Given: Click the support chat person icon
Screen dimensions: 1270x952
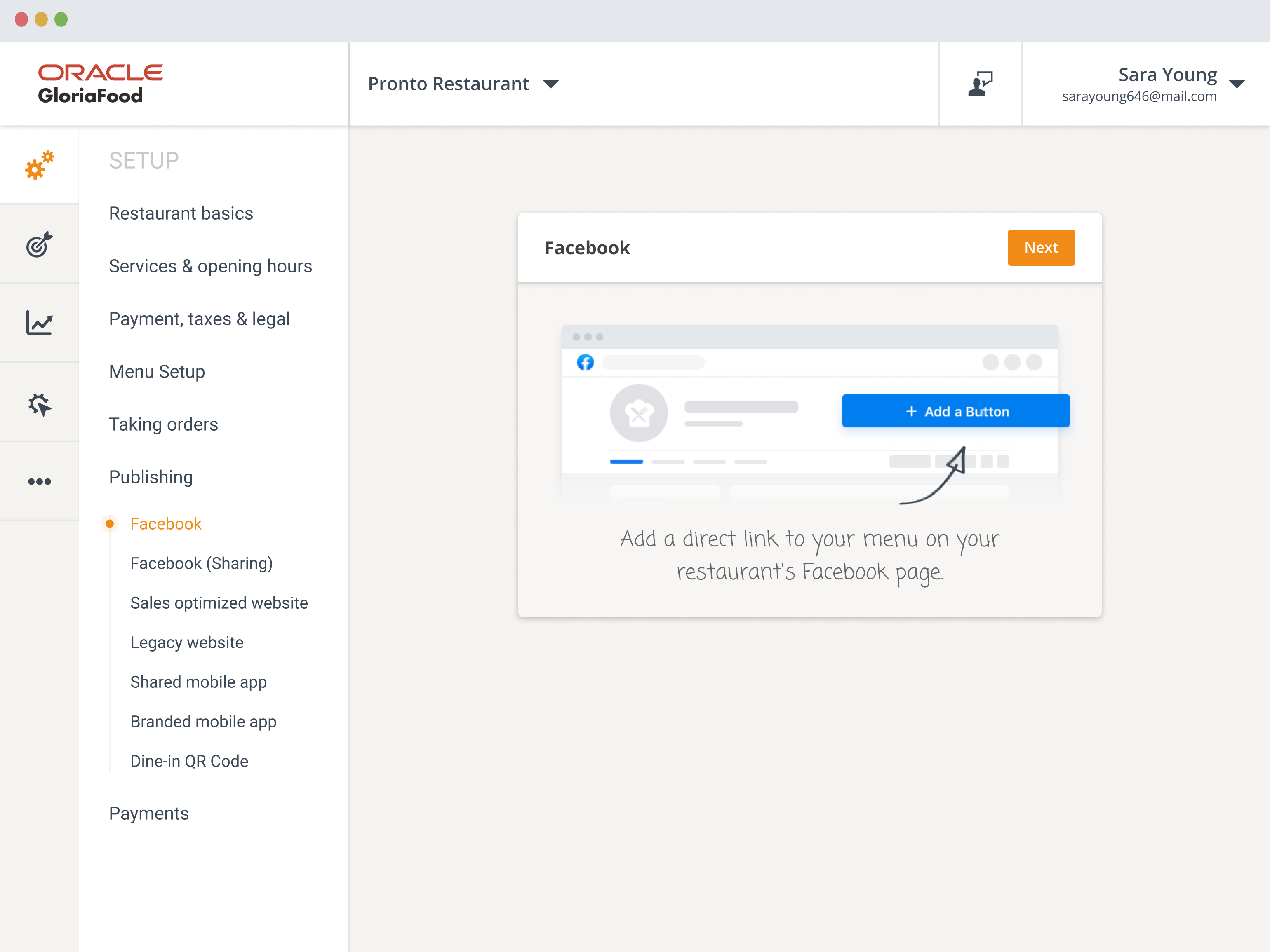Looking at the screenshot, I should click(980, 84).
